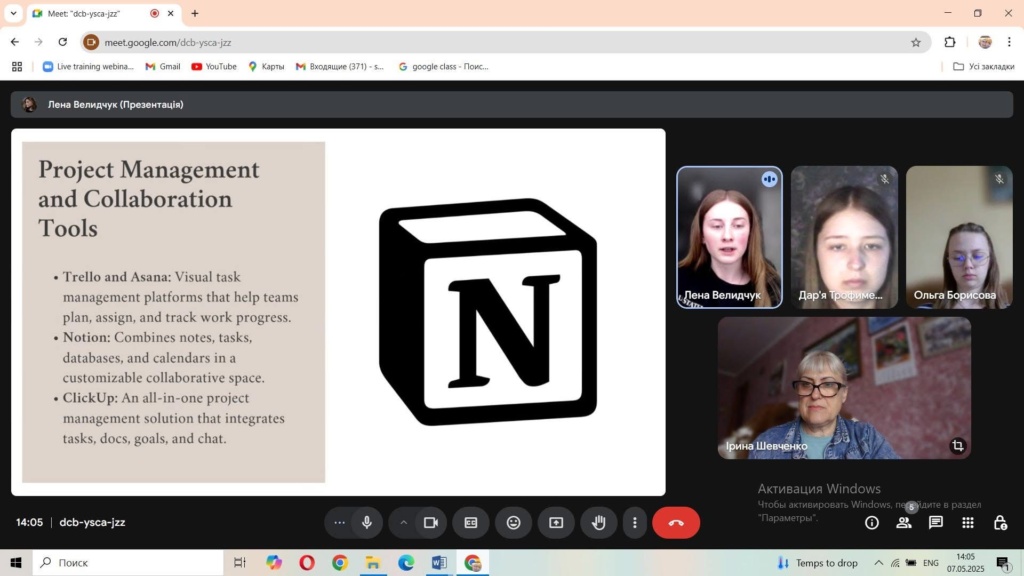Open the activities grid icon
This screenshot has width=1024, height=576.
[968, 522]
